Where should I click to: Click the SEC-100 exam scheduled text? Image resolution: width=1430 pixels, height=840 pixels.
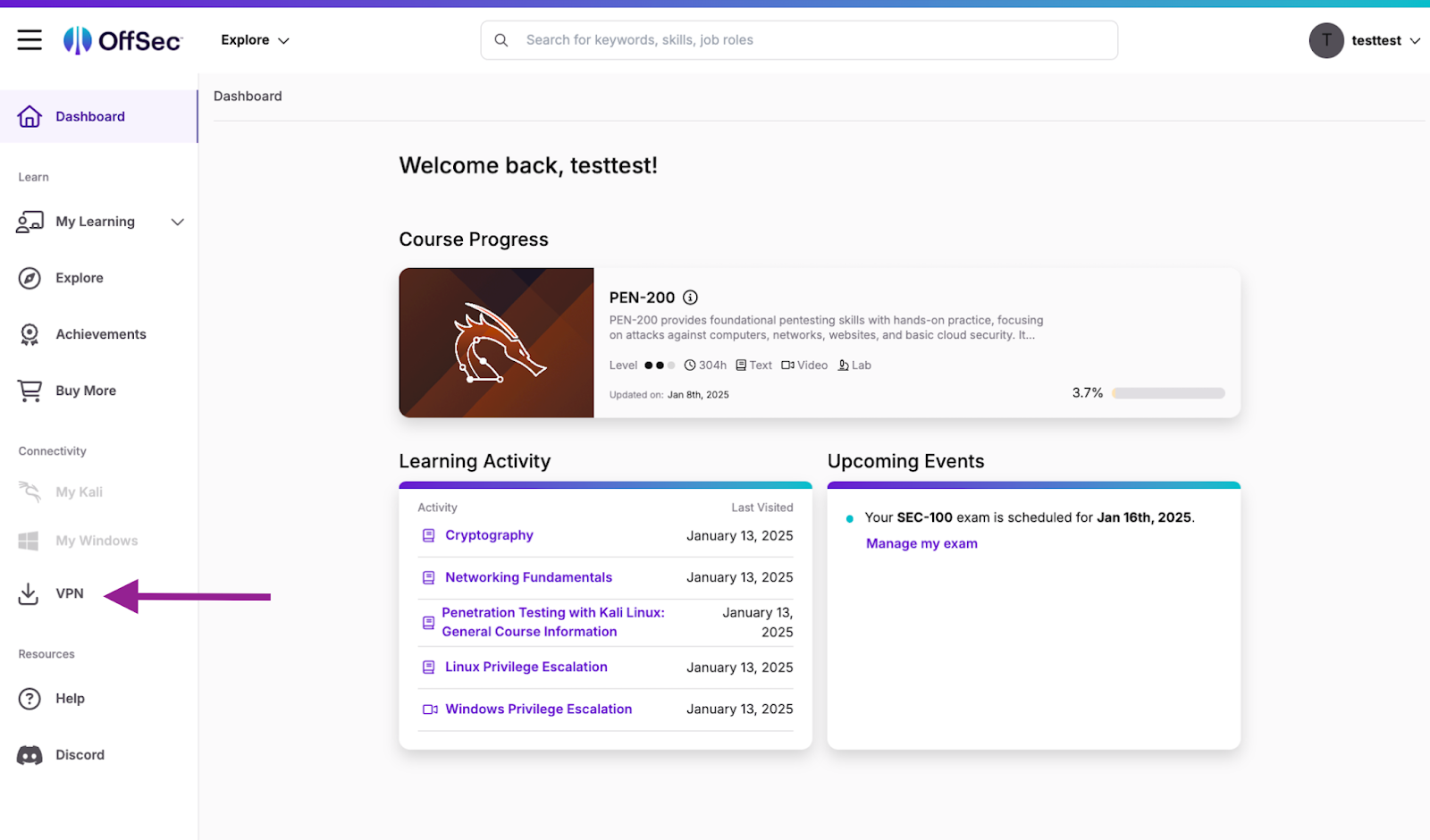click(x=1030, y=517)
